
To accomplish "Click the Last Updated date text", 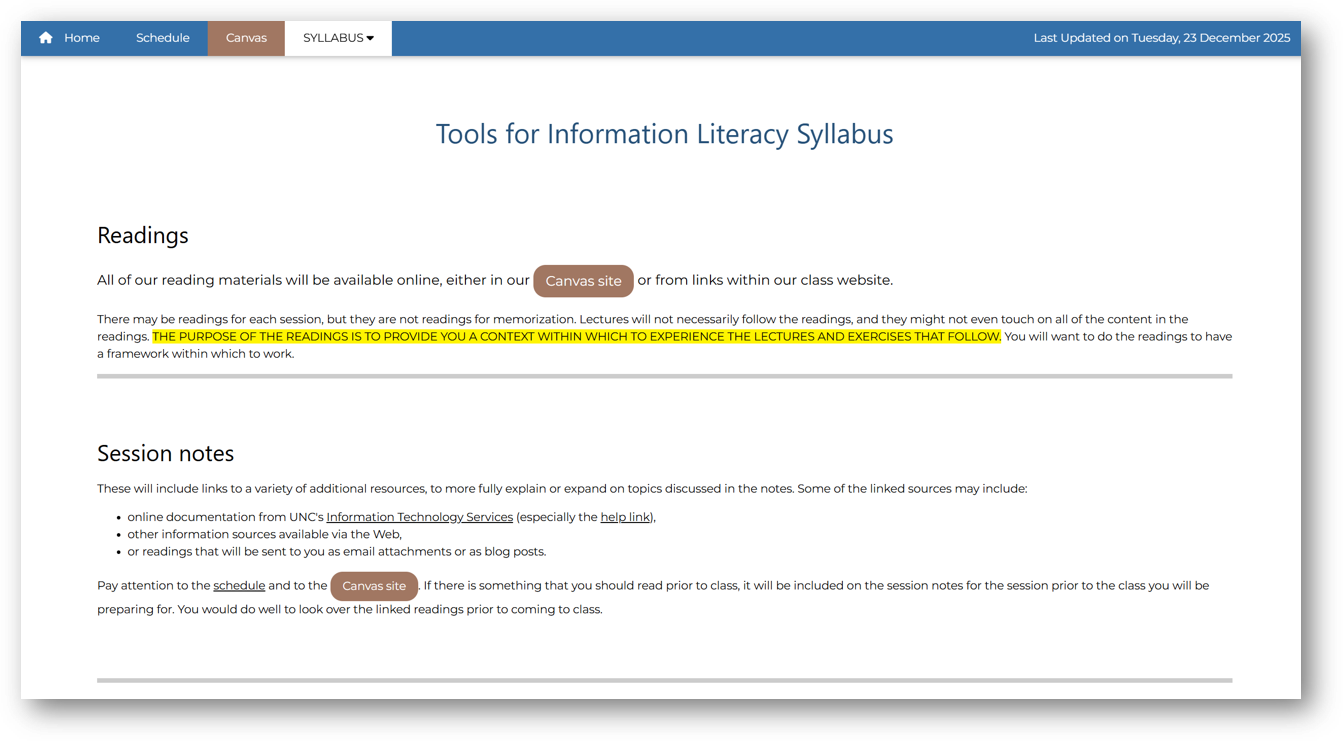I will pyautogui.click(x=1160, y=37).
